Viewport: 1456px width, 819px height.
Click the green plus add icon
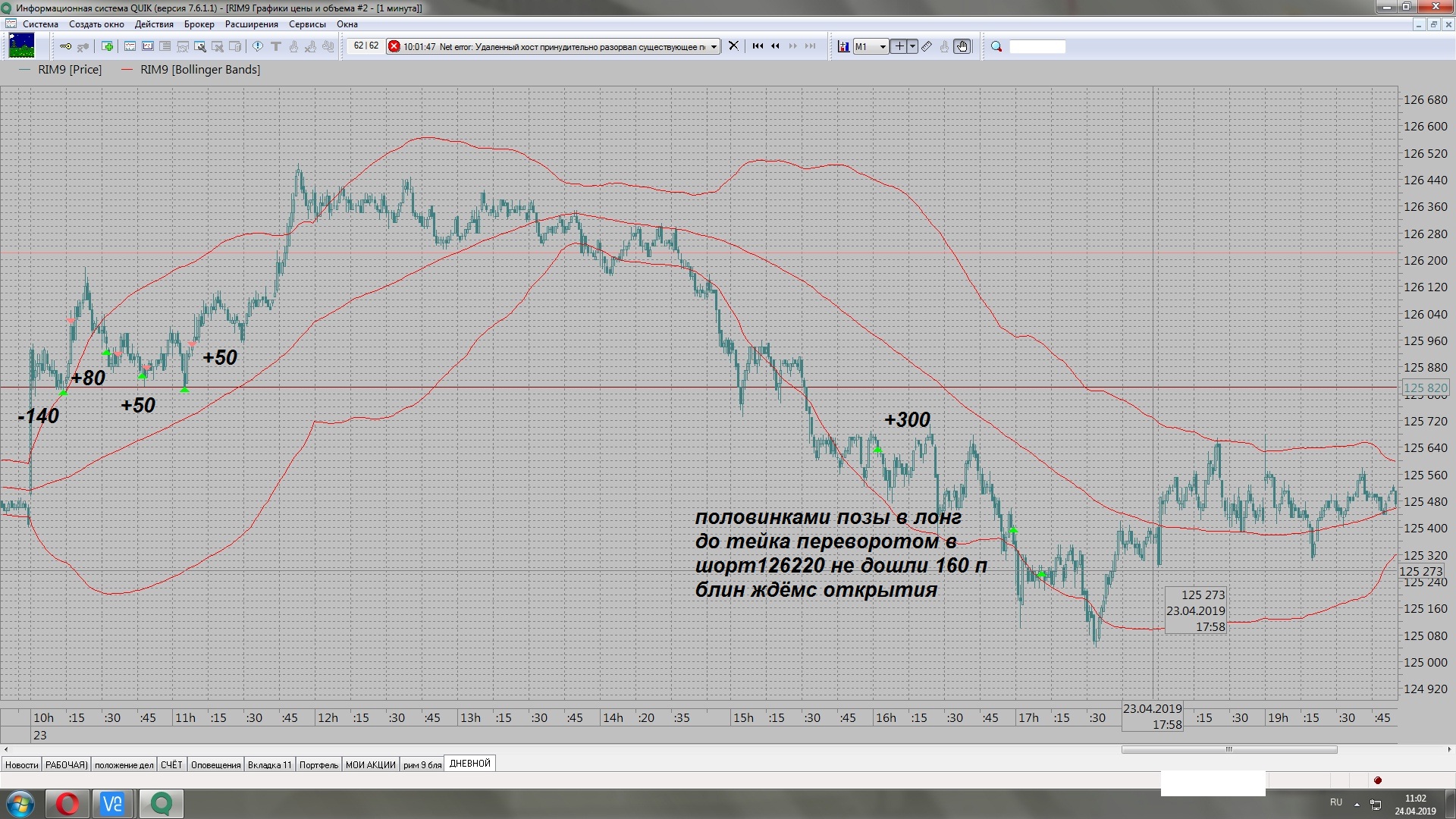click(x=108, y=47)
